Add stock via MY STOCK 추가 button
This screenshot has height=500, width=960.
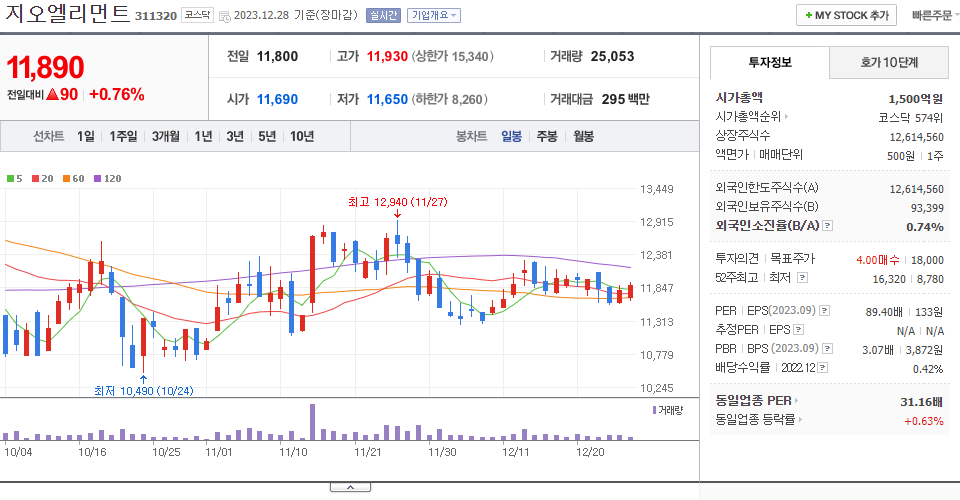(846, 15)
